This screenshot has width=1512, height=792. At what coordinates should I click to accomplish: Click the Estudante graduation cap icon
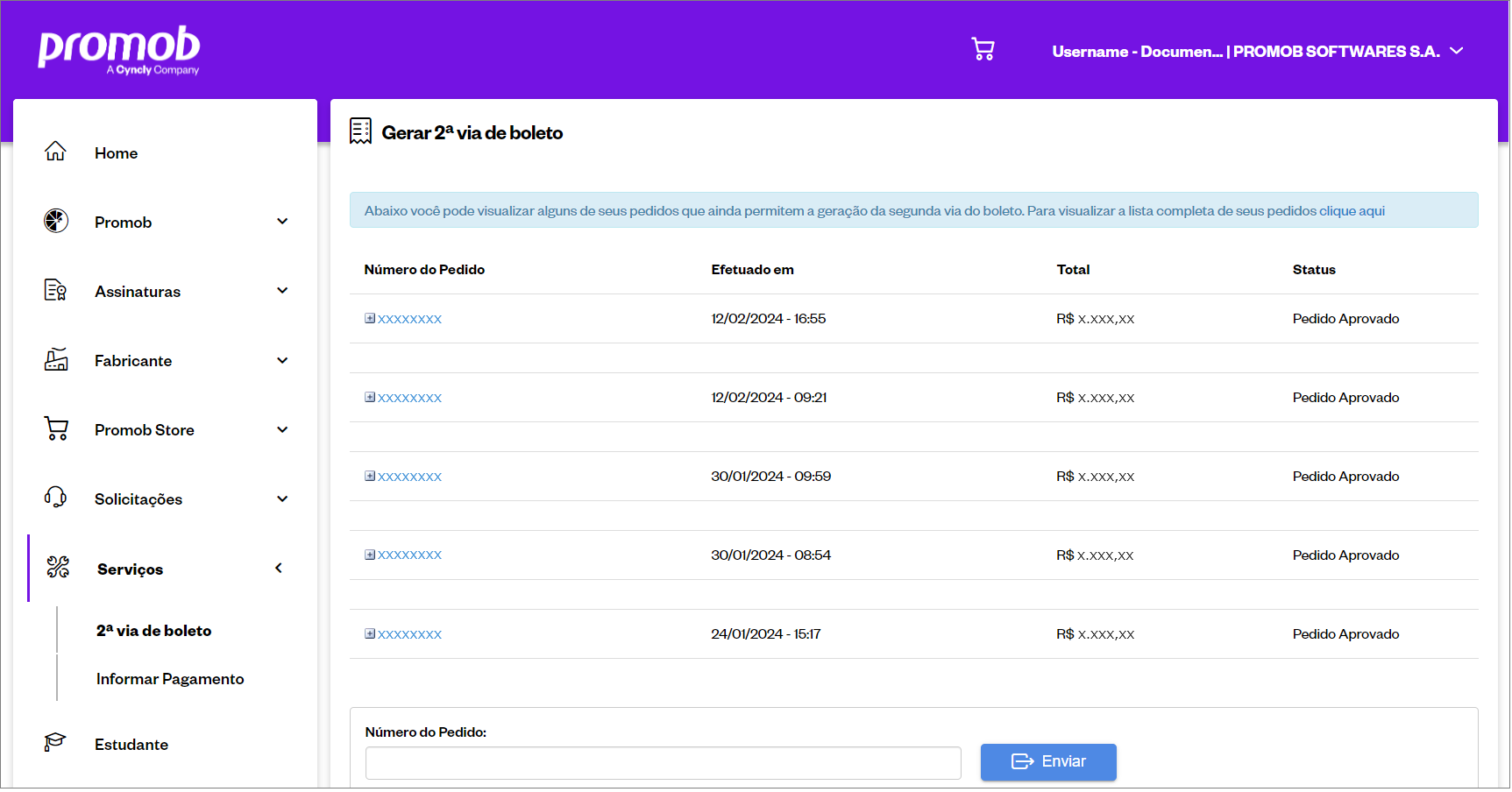pos(55,743)
